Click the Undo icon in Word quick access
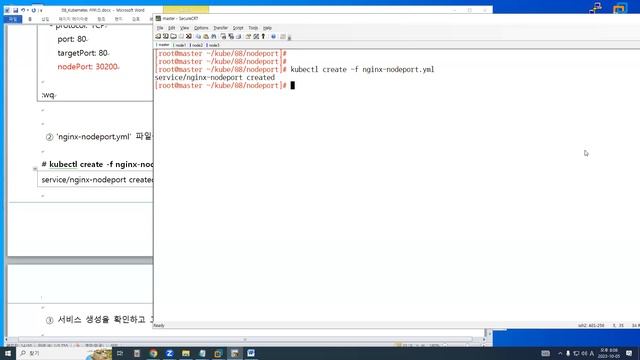Screen dimensions: 640x360 [23, 10]
